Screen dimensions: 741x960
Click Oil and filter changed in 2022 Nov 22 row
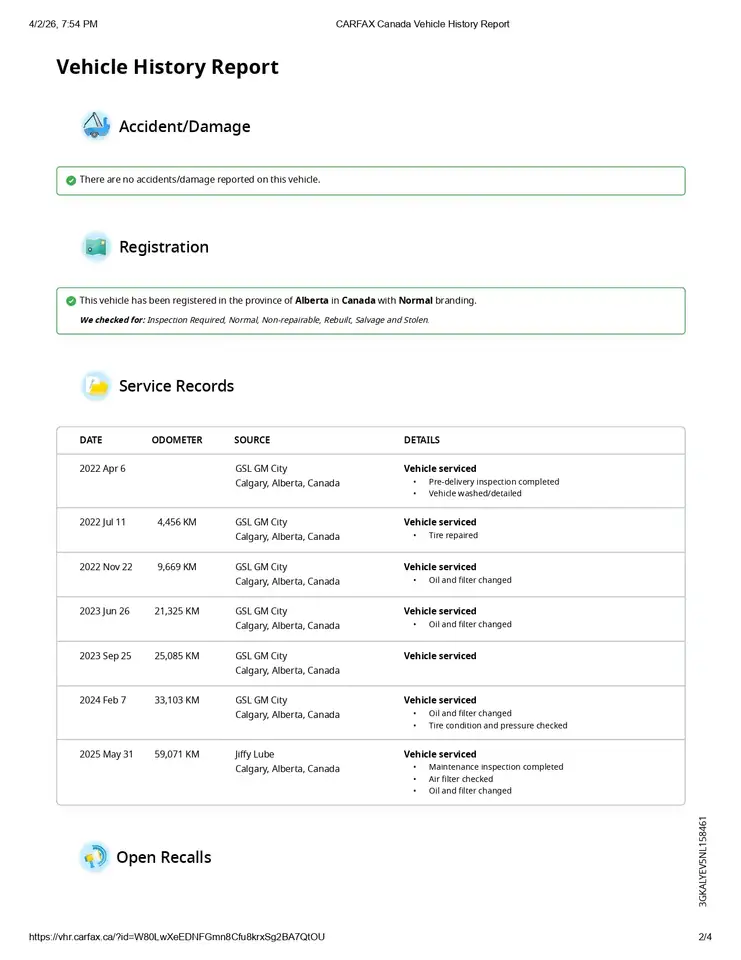[470, 580]
